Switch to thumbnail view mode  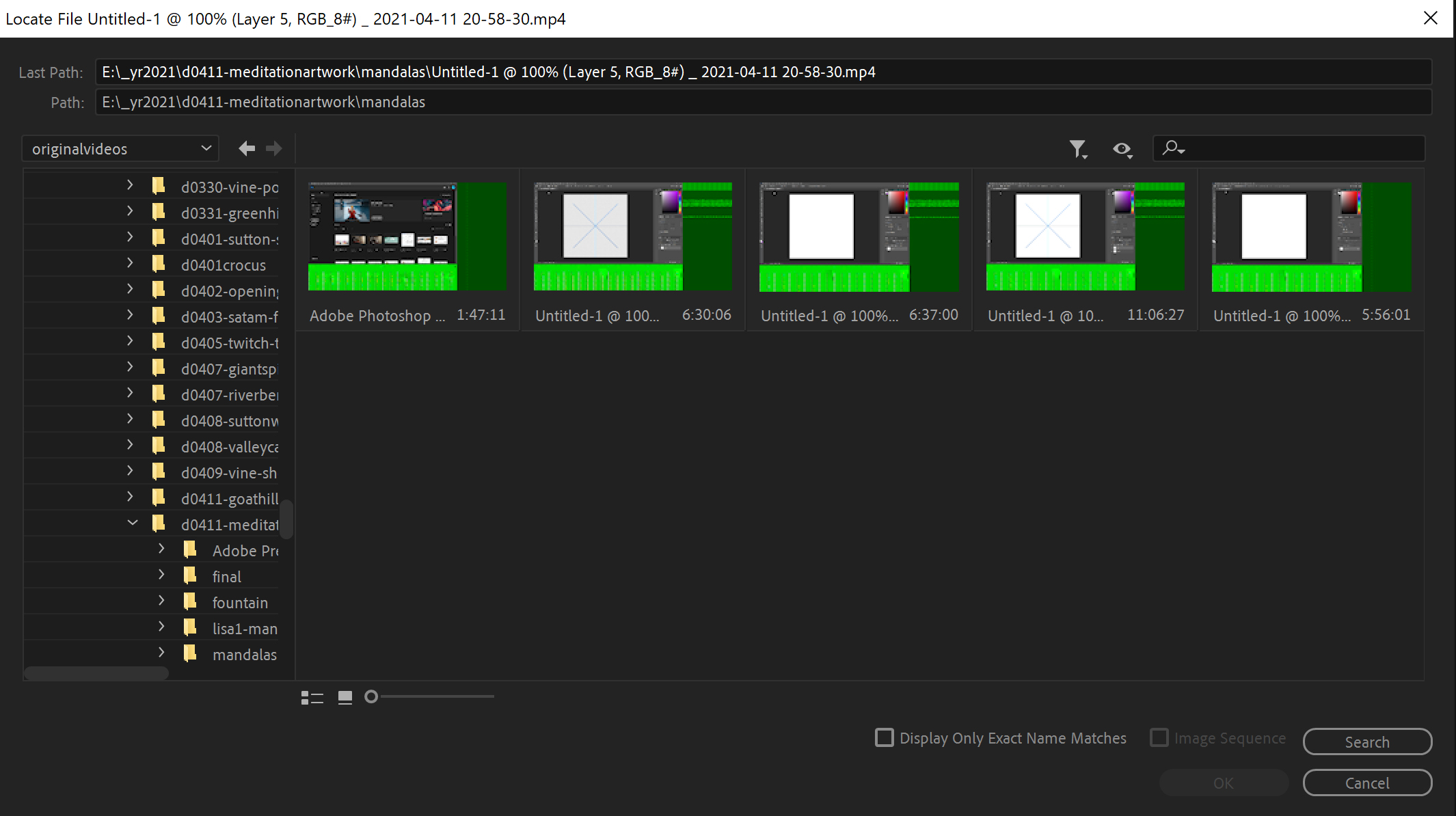tap(345, 696)
